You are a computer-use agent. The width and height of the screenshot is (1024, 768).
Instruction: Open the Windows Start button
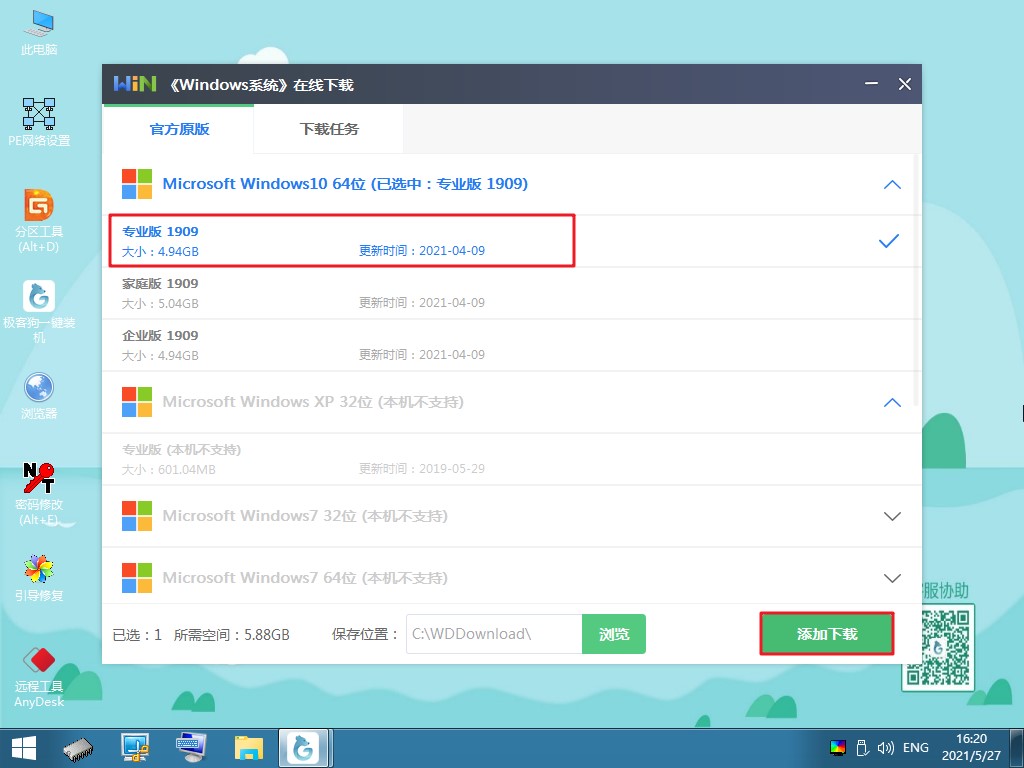[x=24, y=748]
